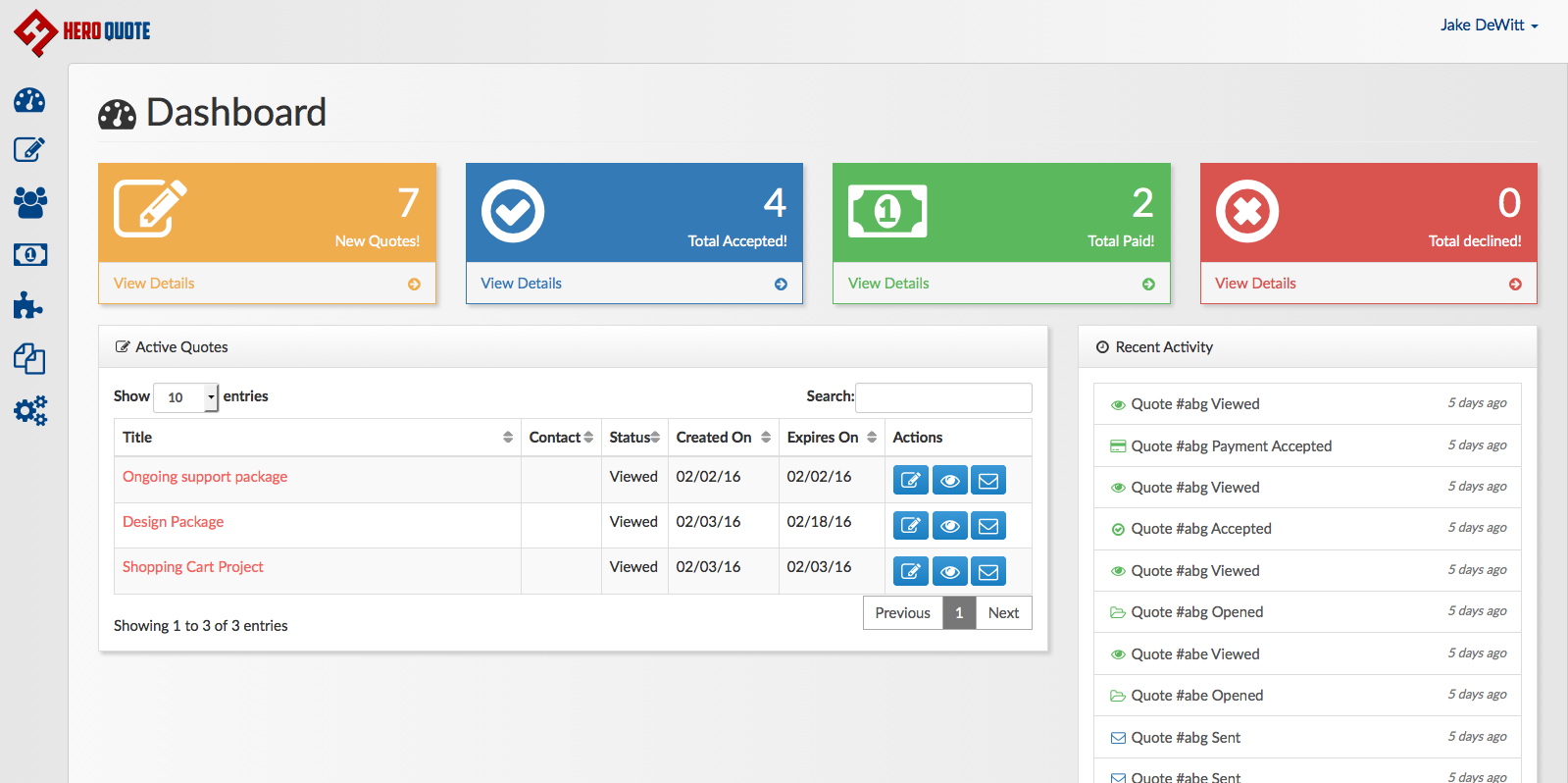Screen dimensions: 1568x783
Task: Click the Showing 1 to 3 of 3 entries text
Action: click(201, 626)
